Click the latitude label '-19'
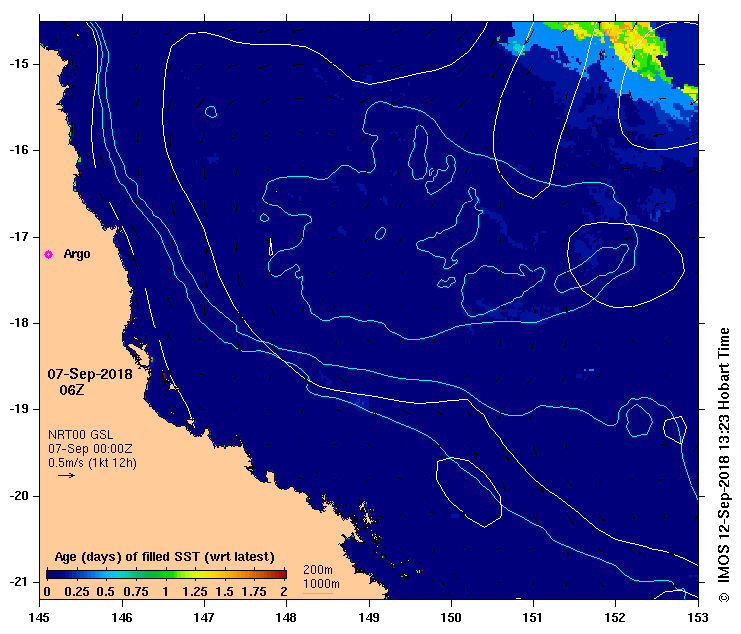The image size is (741, 634). pyautogui.click(x=18, y=409)
